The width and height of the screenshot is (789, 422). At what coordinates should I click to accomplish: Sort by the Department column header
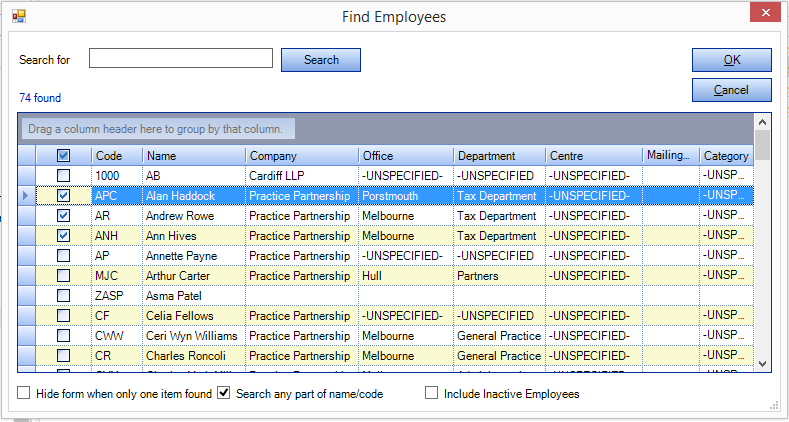pyautogui.click(x=500, y=156)
